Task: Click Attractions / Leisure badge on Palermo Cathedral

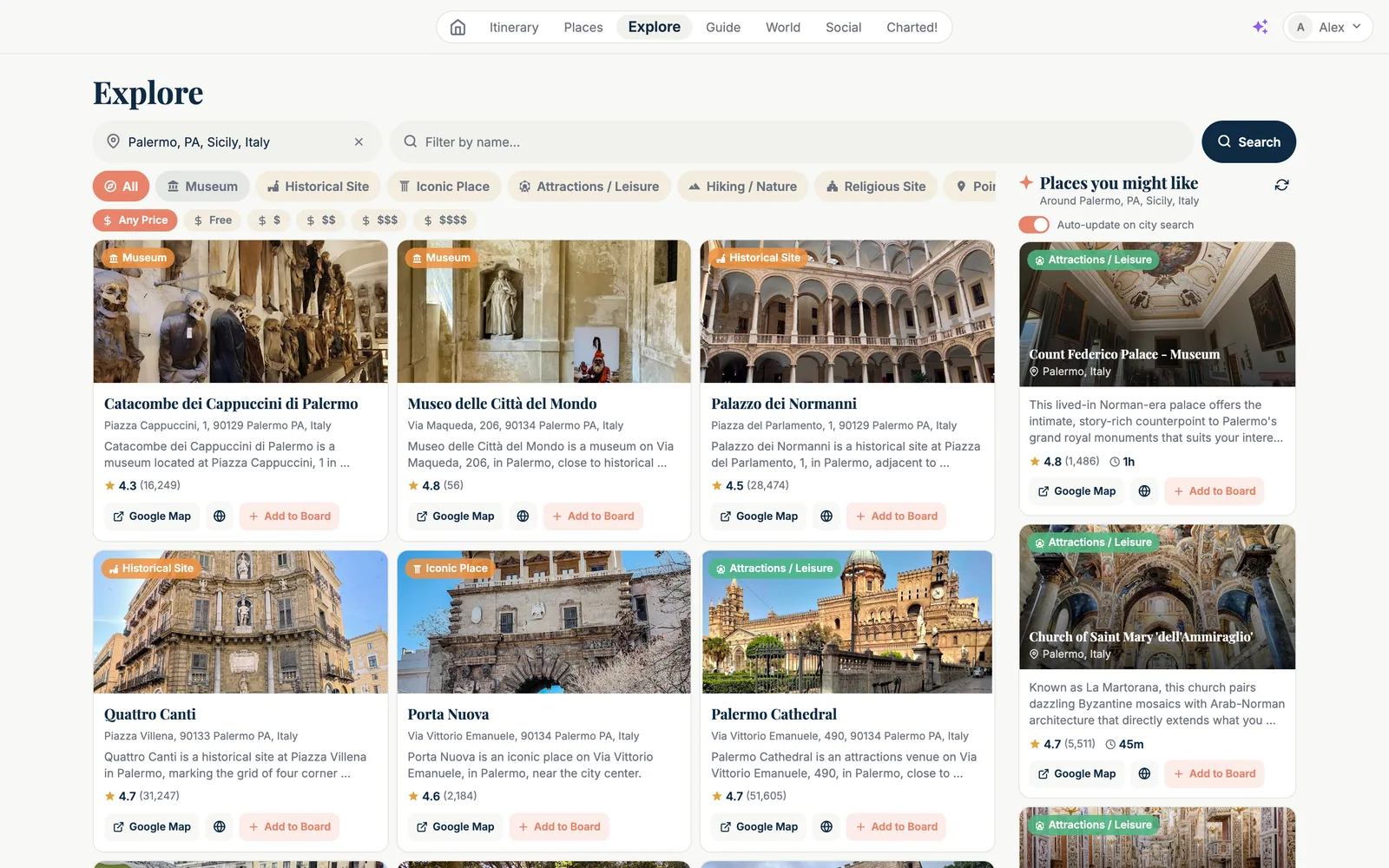Action: pyautogui.click(x=774, y=569)
